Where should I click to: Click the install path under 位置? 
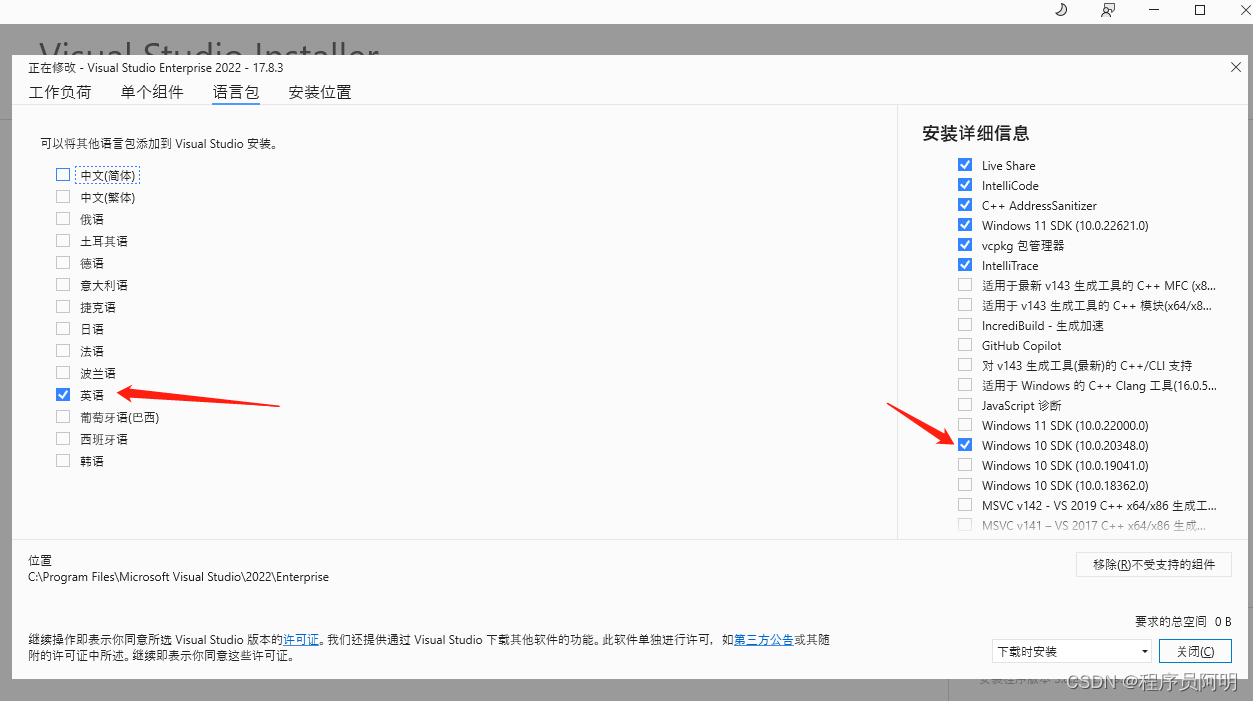(x=178, y=577)
